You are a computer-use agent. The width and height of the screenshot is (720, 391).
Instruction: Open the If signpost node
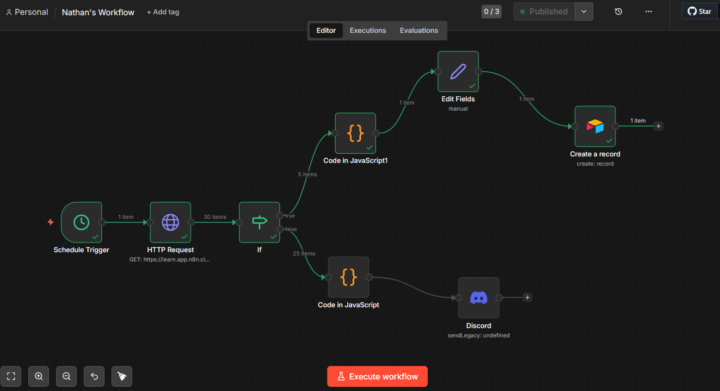click(259, 222)
